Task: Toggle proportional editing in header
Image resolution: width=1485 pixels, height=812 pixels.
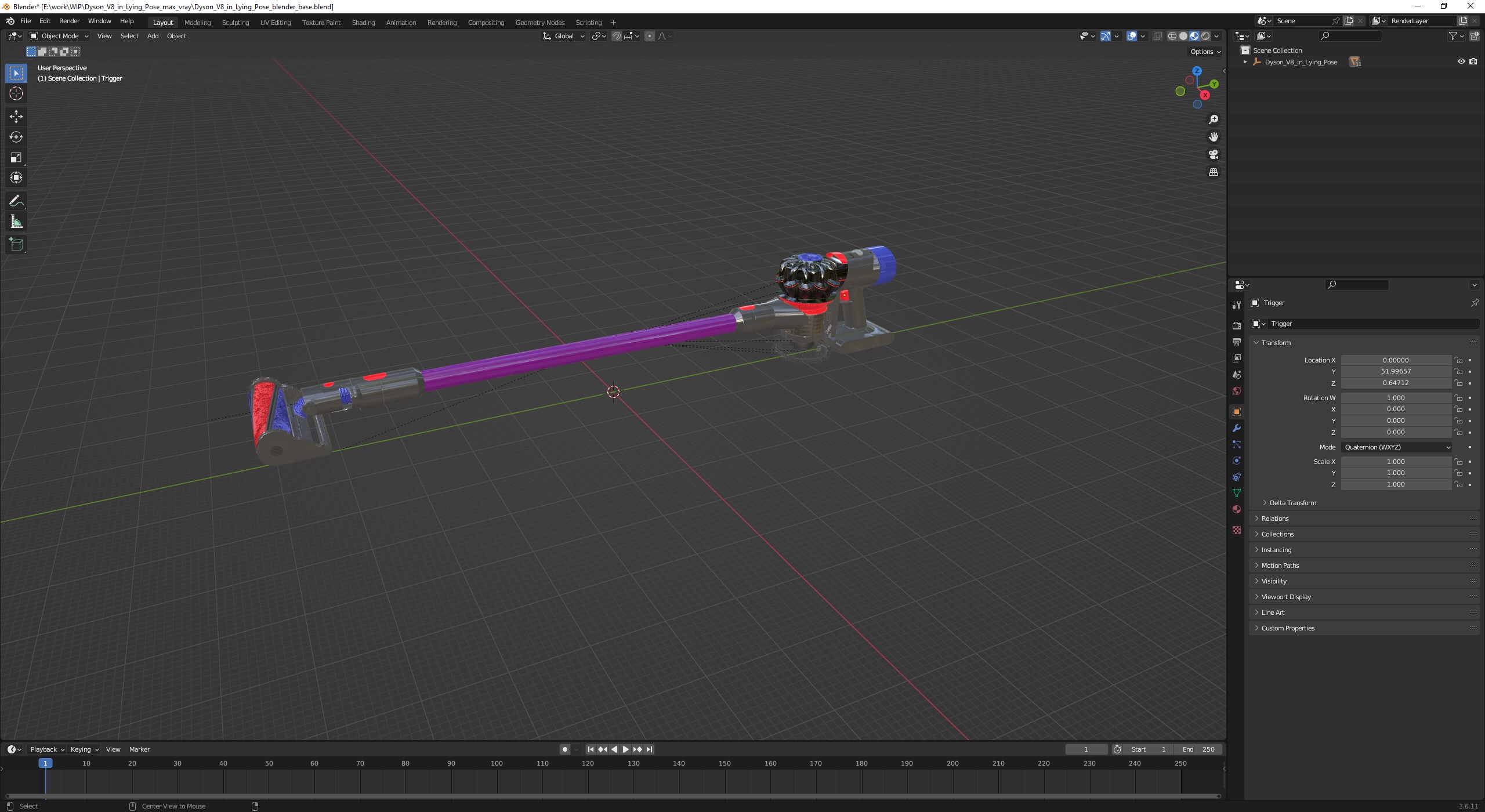Action: click(650, 36)
